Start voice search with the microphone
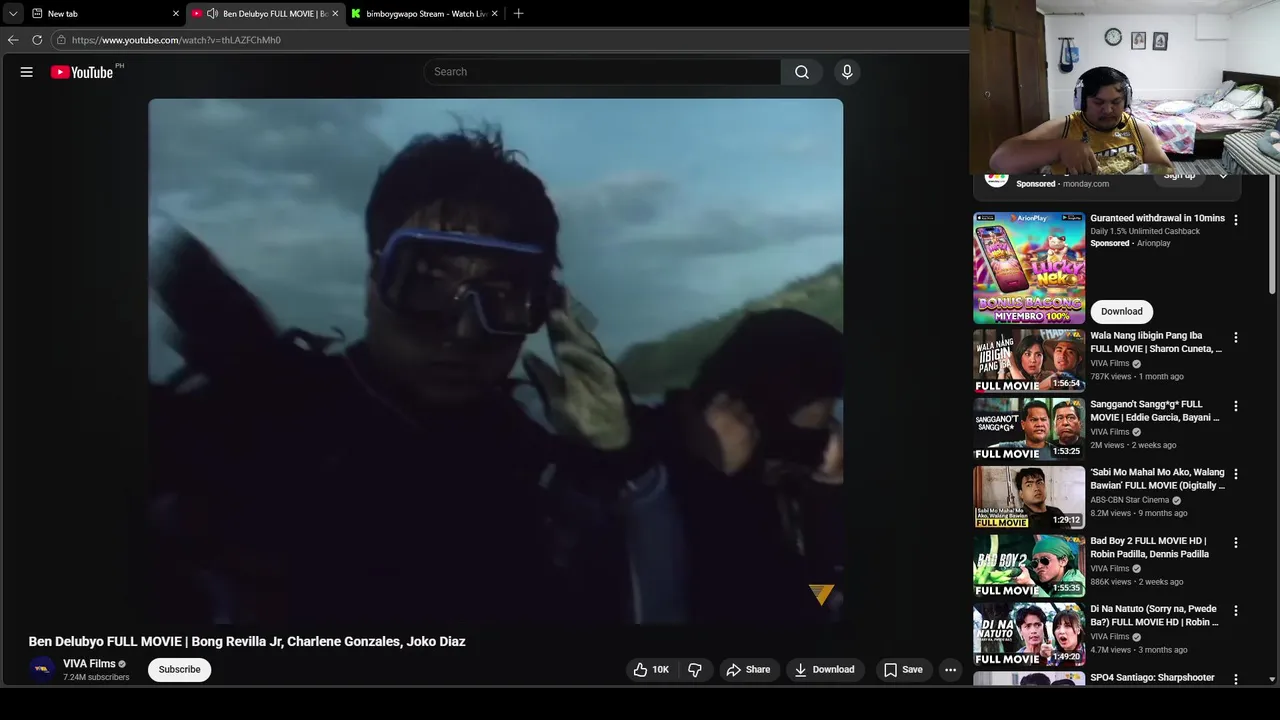The image size is (1280, 720). 847,72
